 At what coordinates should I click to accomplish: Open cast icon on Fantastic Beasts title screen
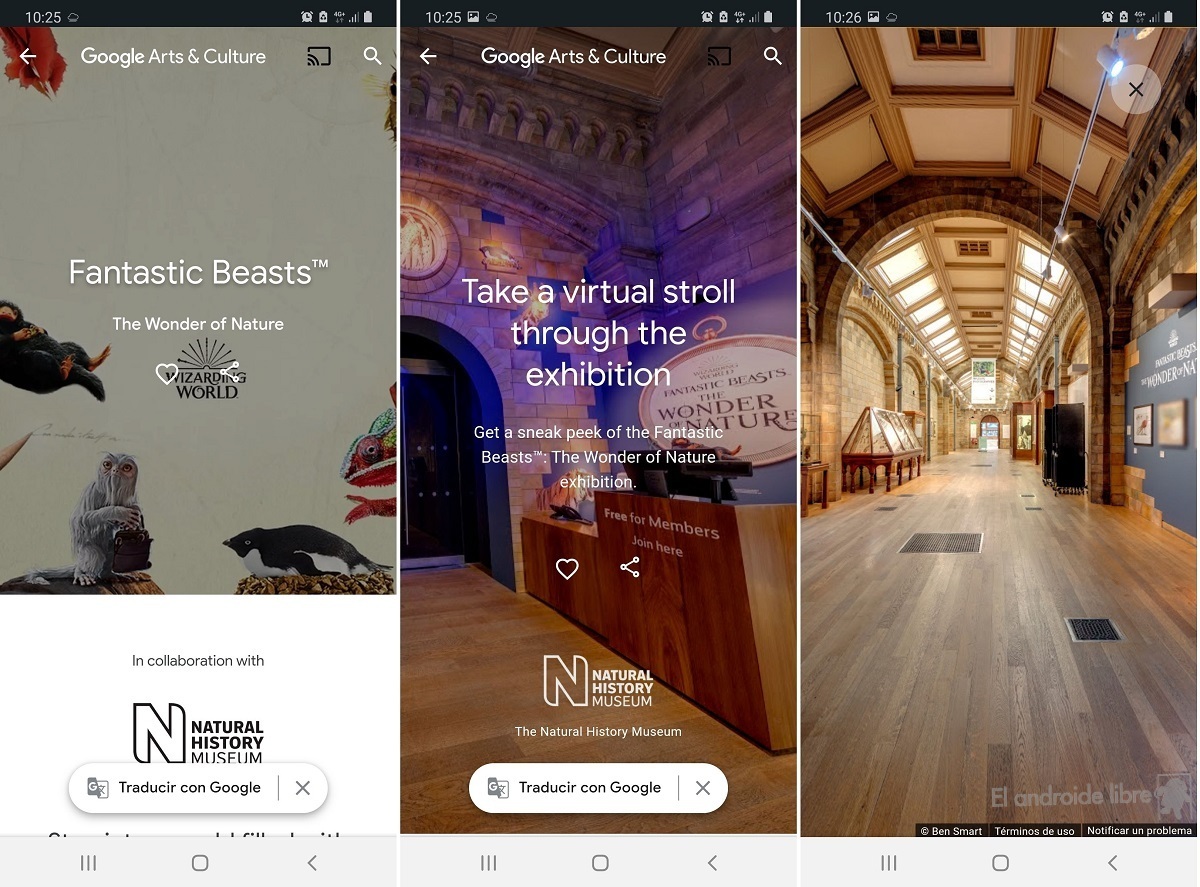click(318, 57)
